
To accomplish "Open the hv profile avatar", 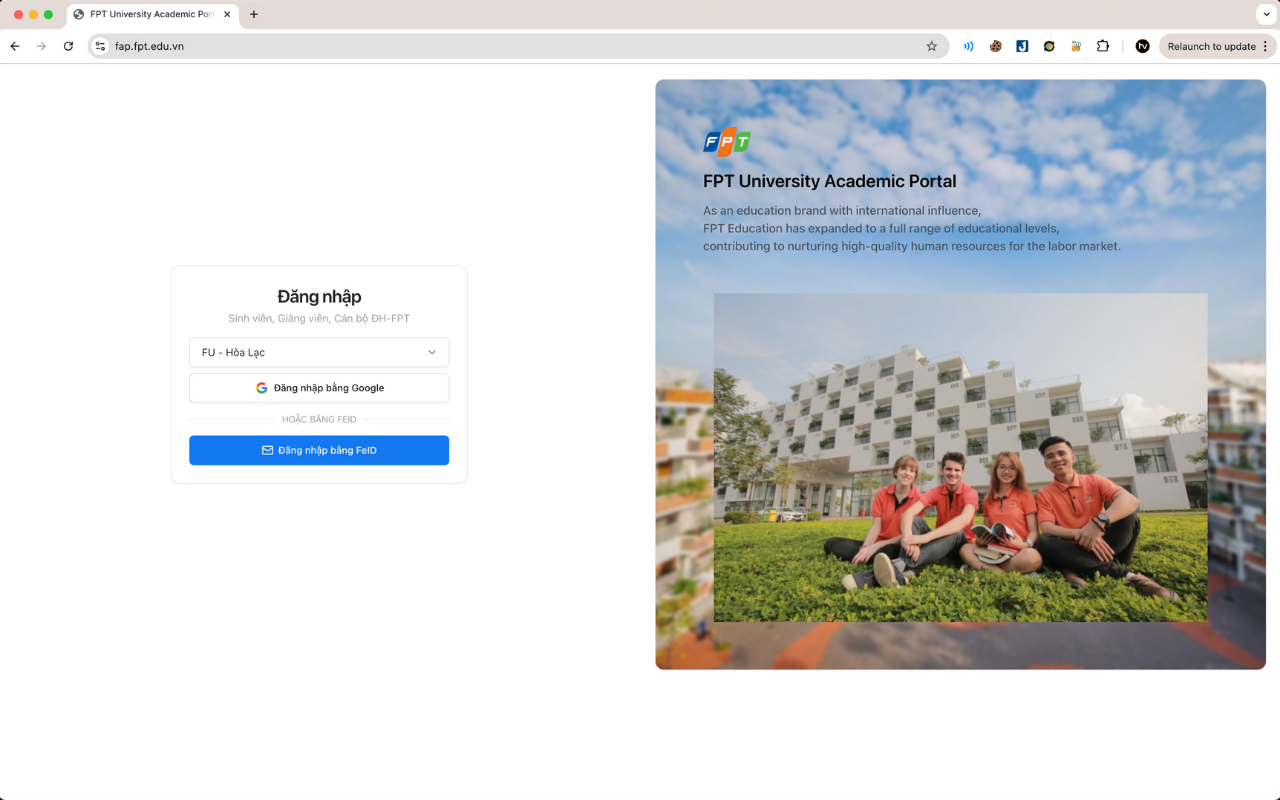I will [x=1142, y=46].
